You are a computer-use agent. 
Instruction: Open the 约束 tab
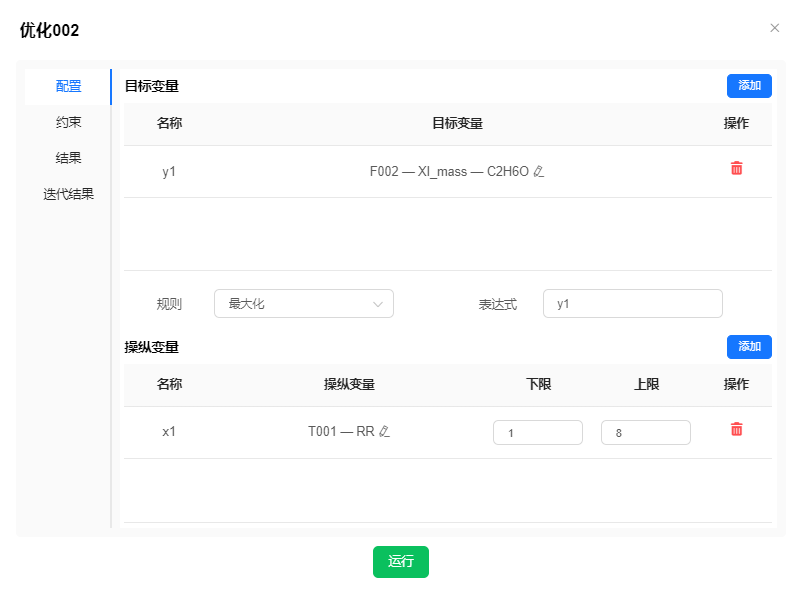point(68,122)
